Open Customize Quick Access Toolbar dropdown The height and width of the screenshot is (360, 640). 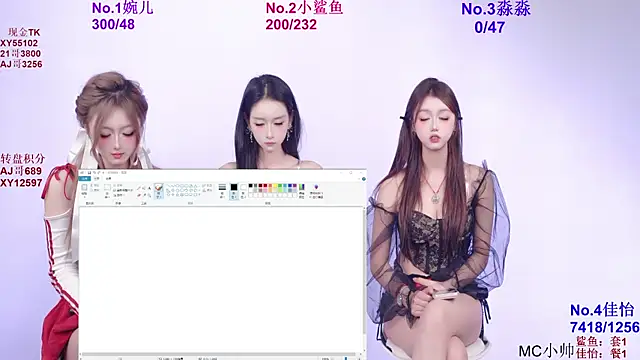click(x=103, y=173)
